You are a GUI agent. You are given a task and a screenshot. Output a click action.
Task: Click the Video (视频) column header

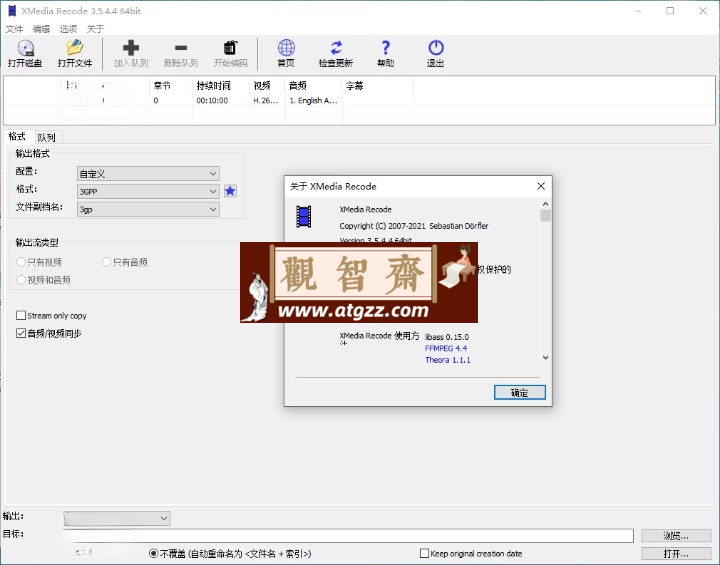click(267, 85)
